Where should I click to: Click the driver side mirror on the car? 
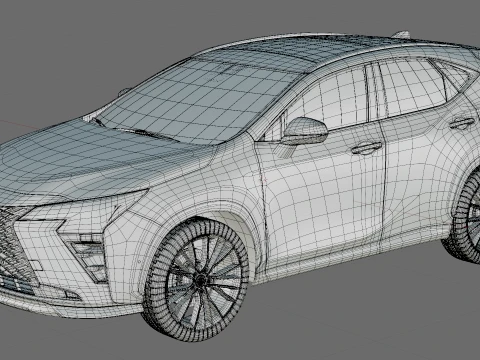(x=305, y=131)
